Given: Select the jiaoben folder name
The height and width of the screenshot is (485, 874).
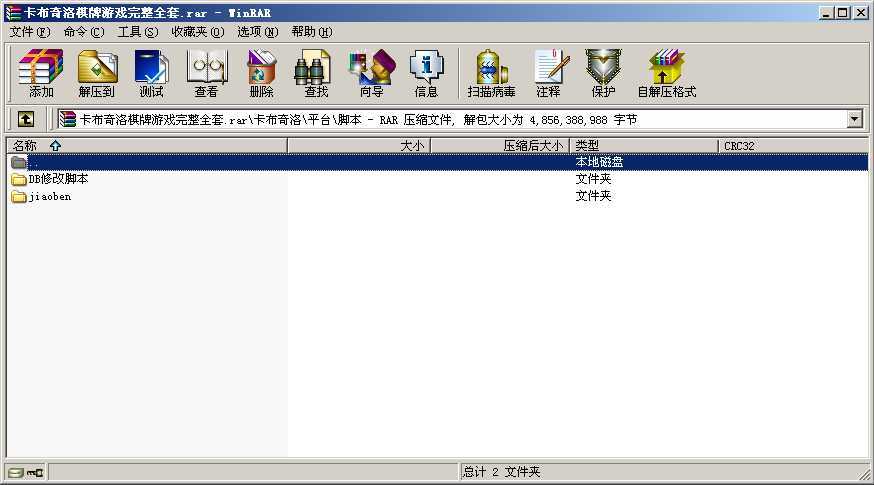Looking at the screenshot, I should (50, 196).
